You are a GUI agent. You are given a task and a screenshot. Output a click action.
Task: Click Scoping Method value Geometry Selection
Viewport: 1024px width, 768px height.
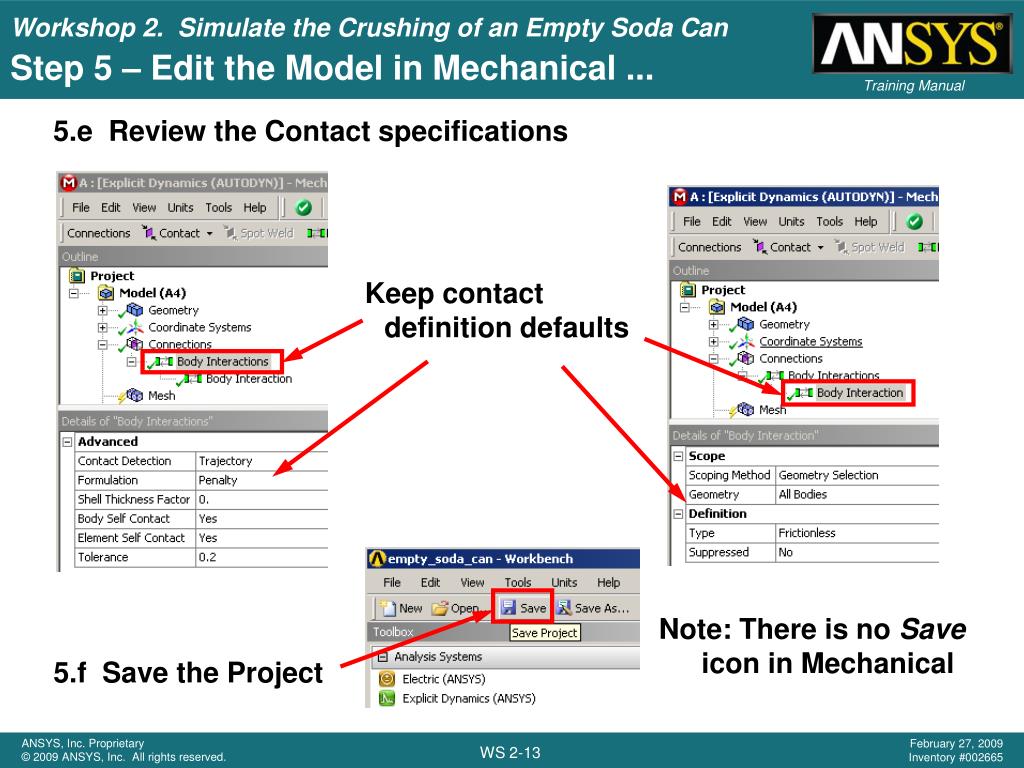857,475
